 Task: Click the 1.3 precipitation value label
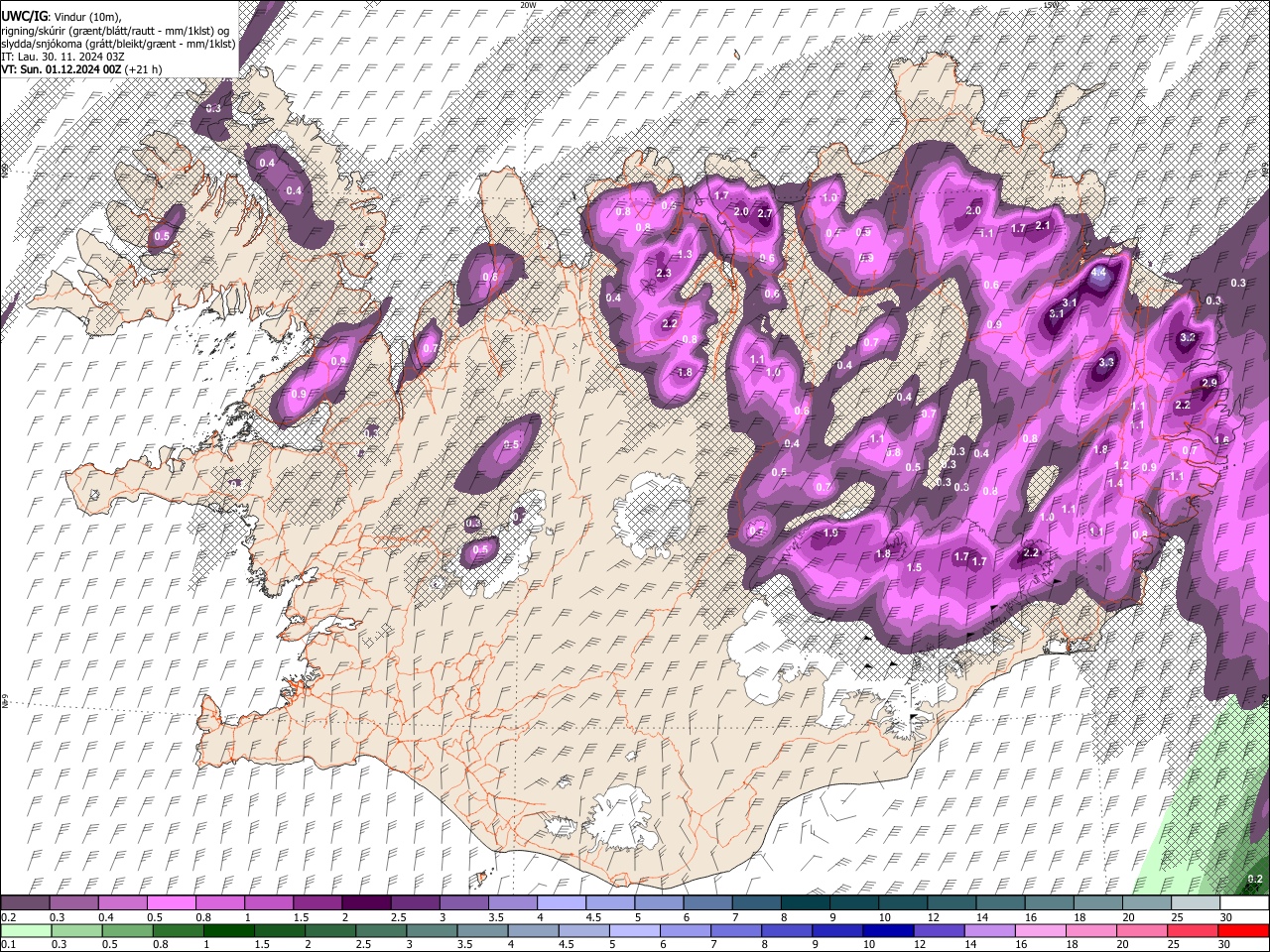[x=684, y=254]
